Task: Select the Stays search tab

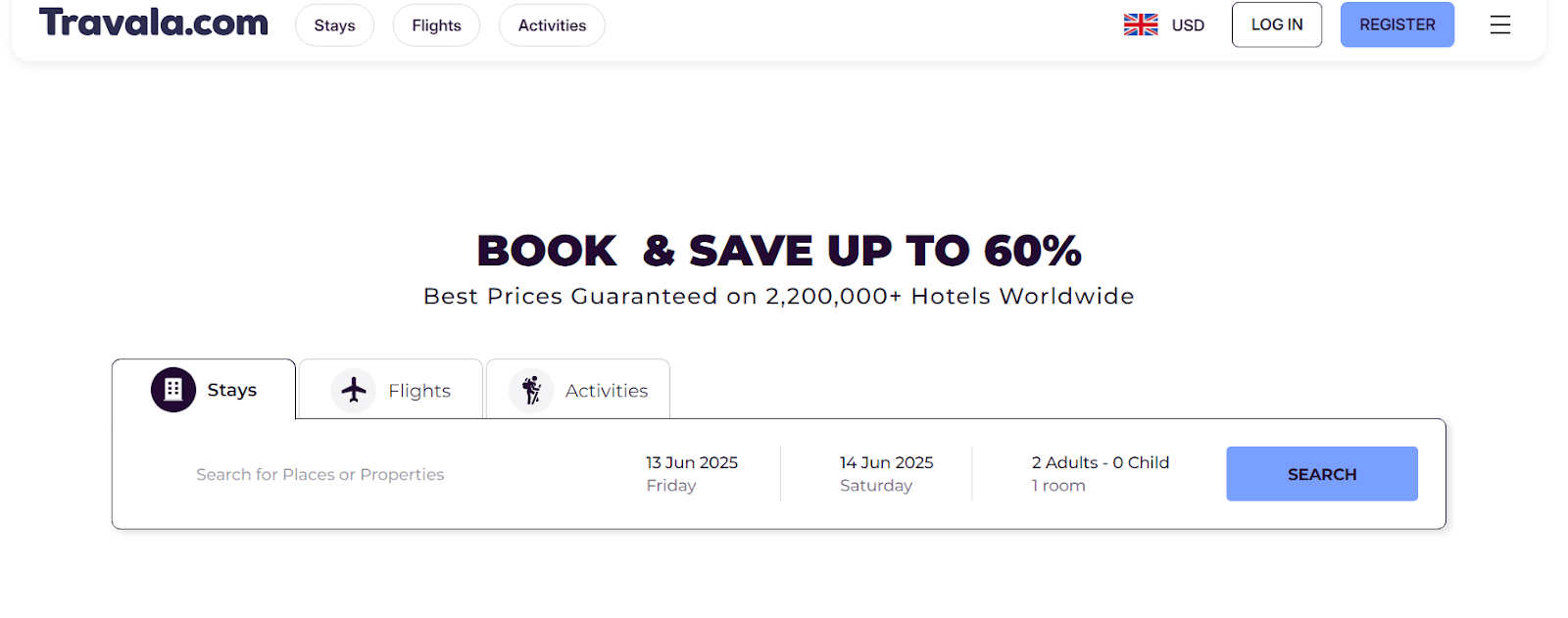Action: (204, 390)
